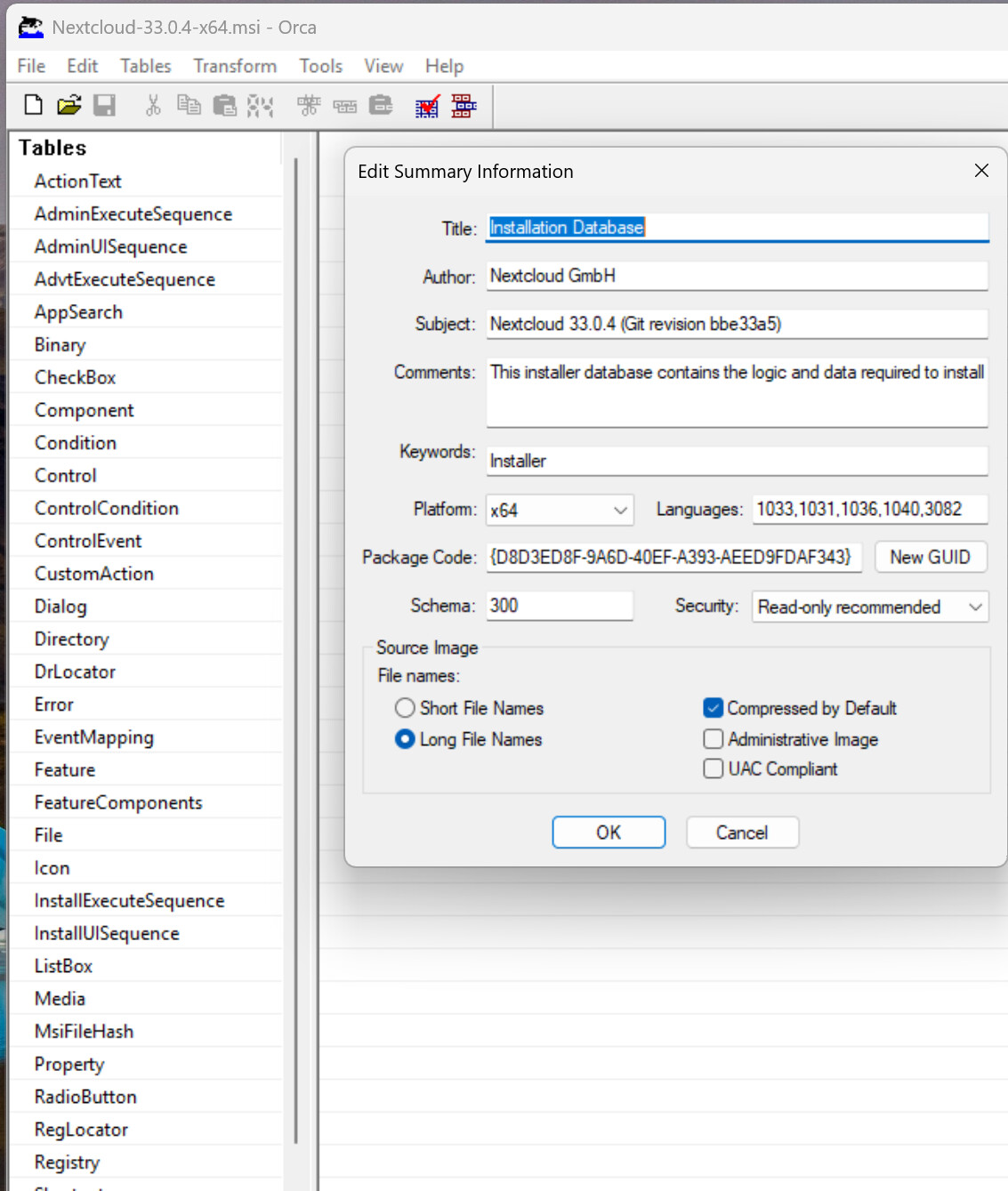Click the Comments text area

(737, 392)
